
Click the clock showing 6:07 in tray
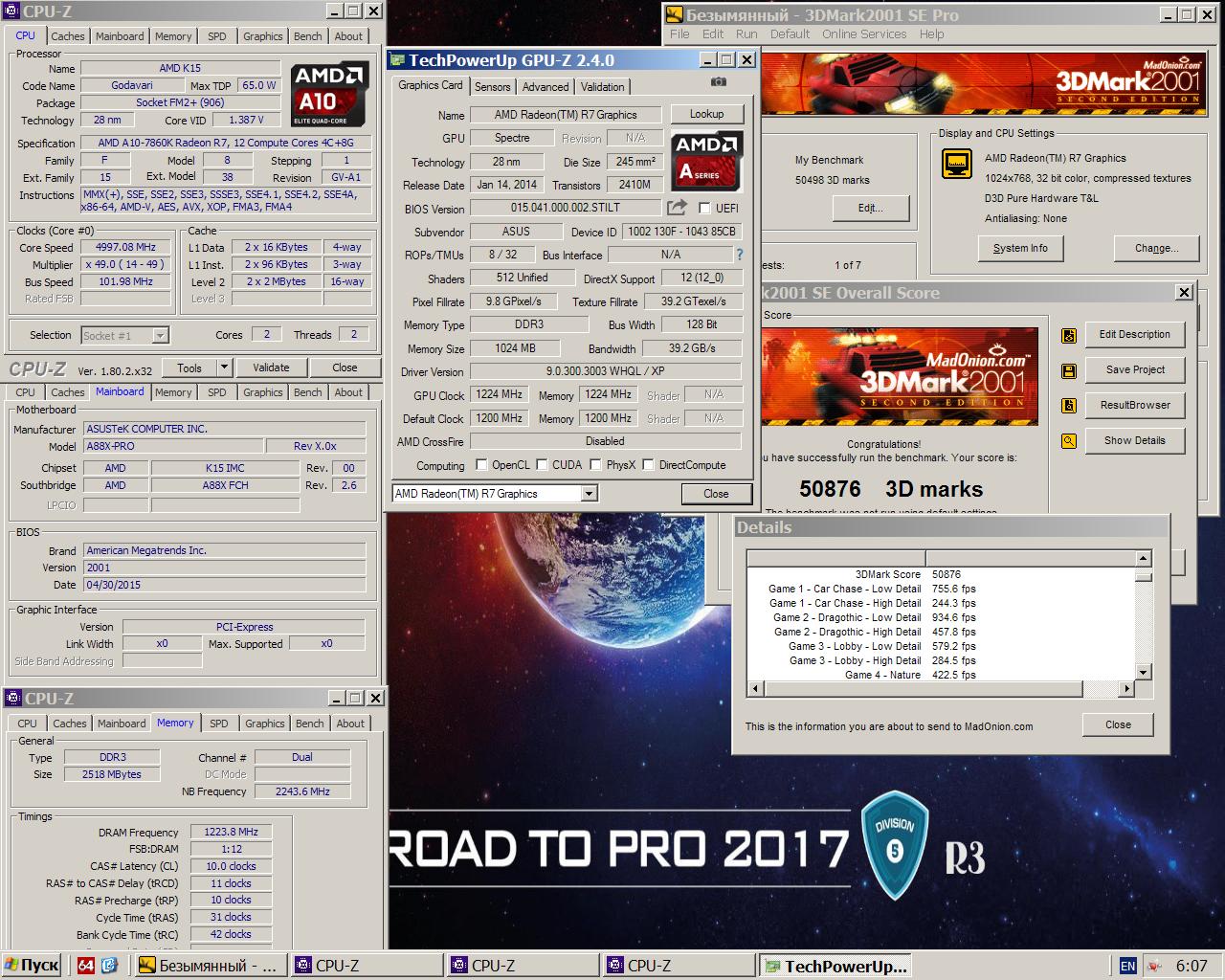coord(1191,967)
